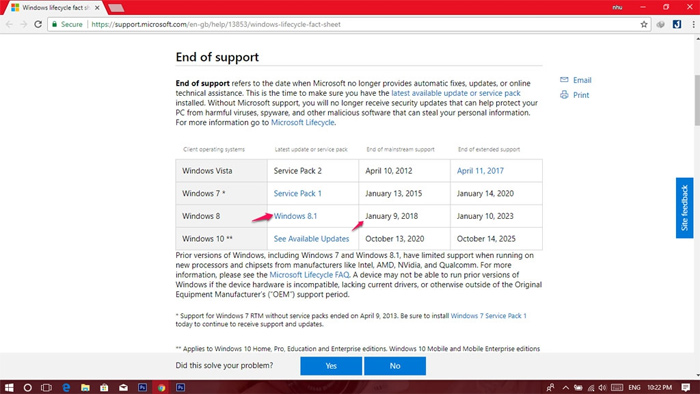The width and height of the screenshot is (700, 394).
Task: Click the 'January 14, 2020' cell
Action: [496, 193]
